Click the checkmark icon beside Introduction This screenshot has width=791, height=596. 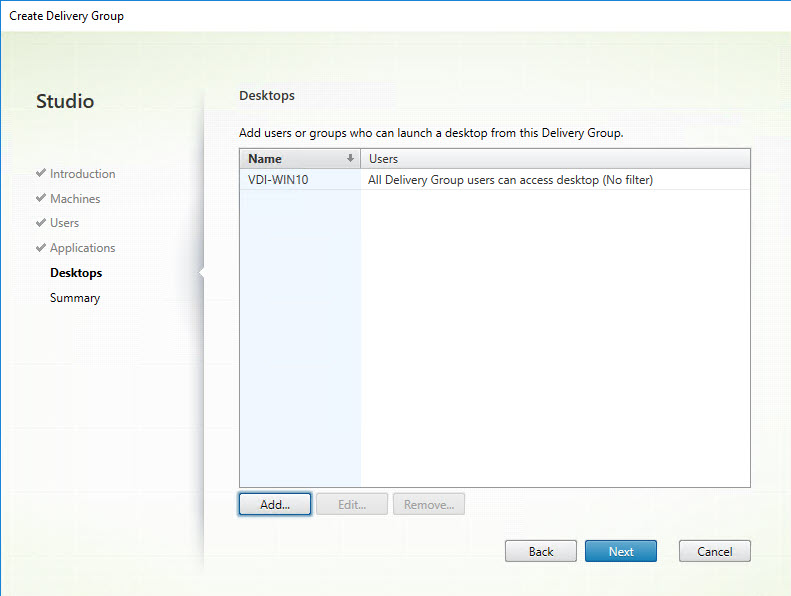click(x=41, y=174)
